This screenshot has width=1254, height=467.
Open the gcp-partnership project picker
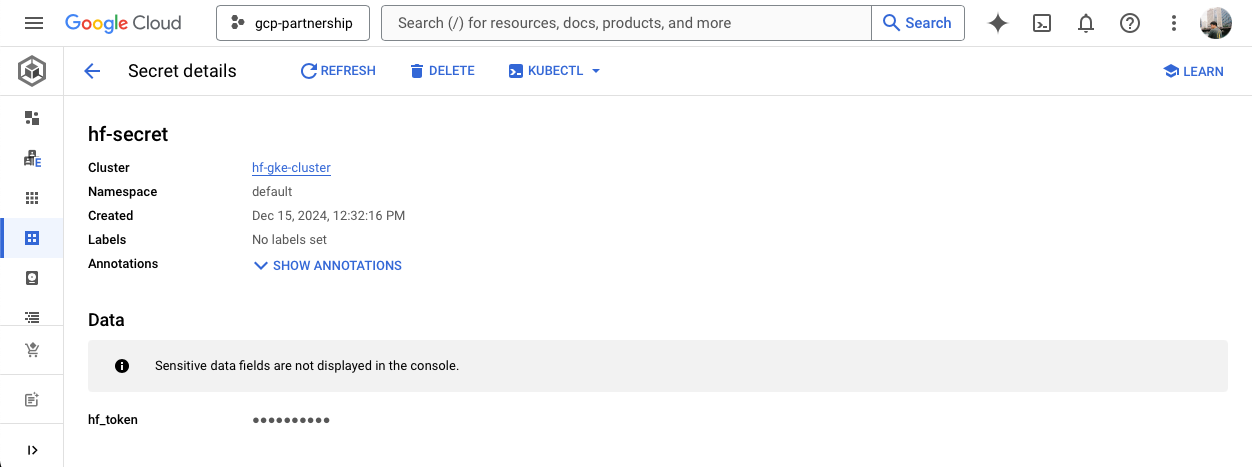pyautogui.click(x=292, y=23)
